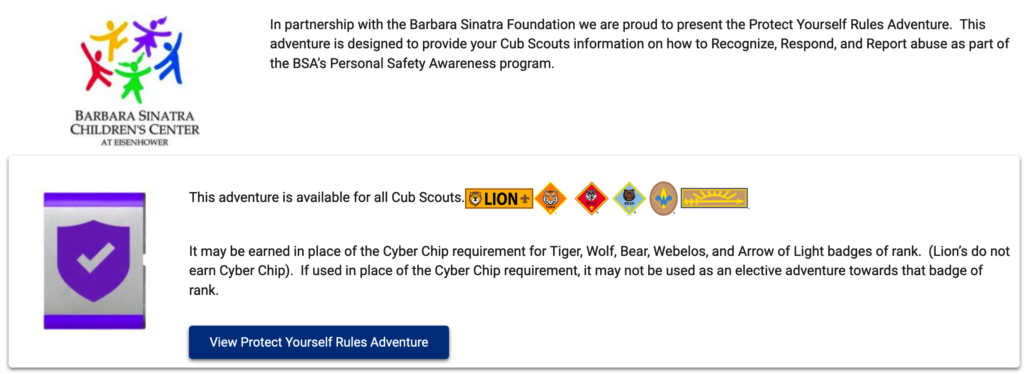Click the Lion rank badge
This screenshot has width=1024, height=374.
point(499,198)
